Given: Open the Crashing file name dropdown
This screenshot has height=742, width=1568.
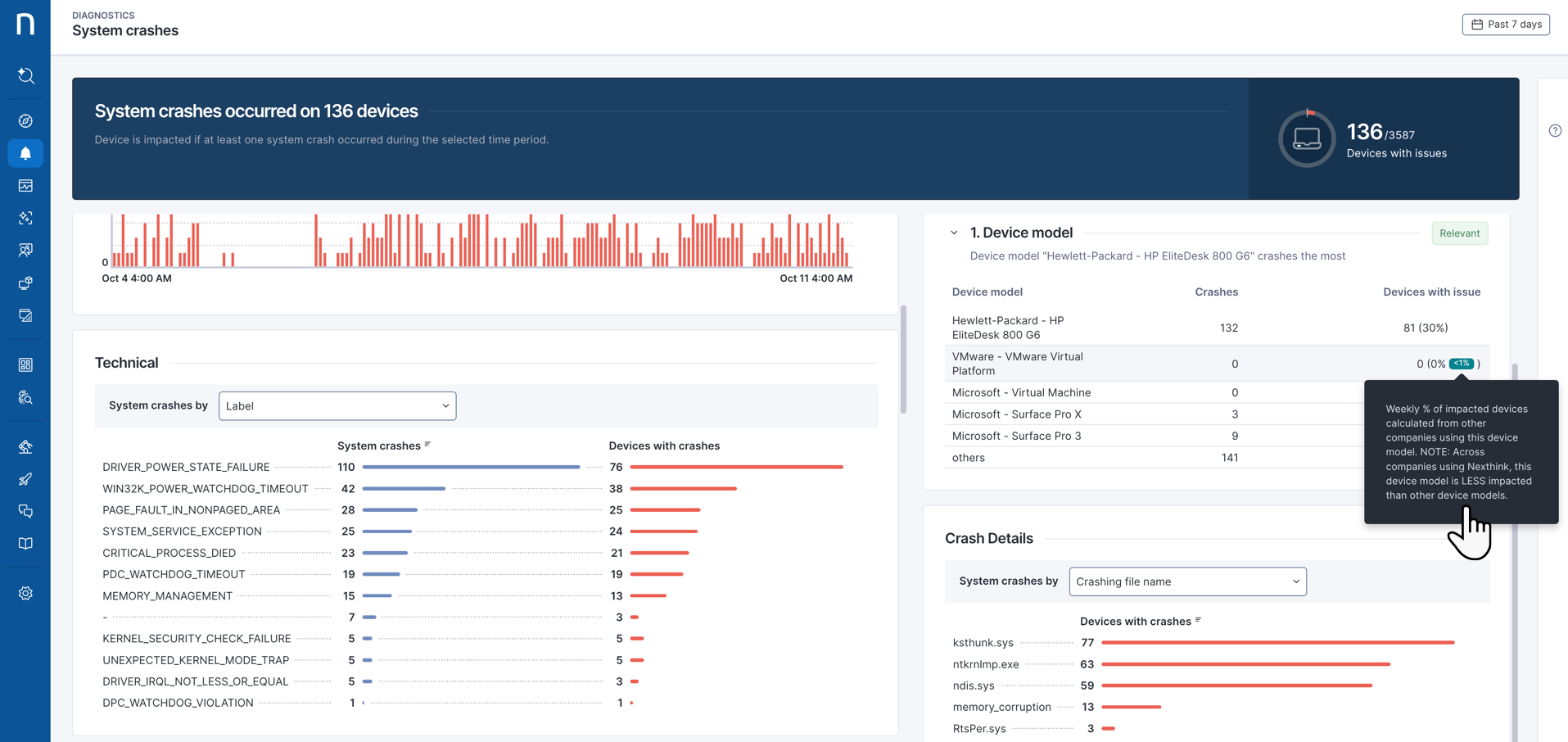Looking at the screenshot, I should [1186, 581].
